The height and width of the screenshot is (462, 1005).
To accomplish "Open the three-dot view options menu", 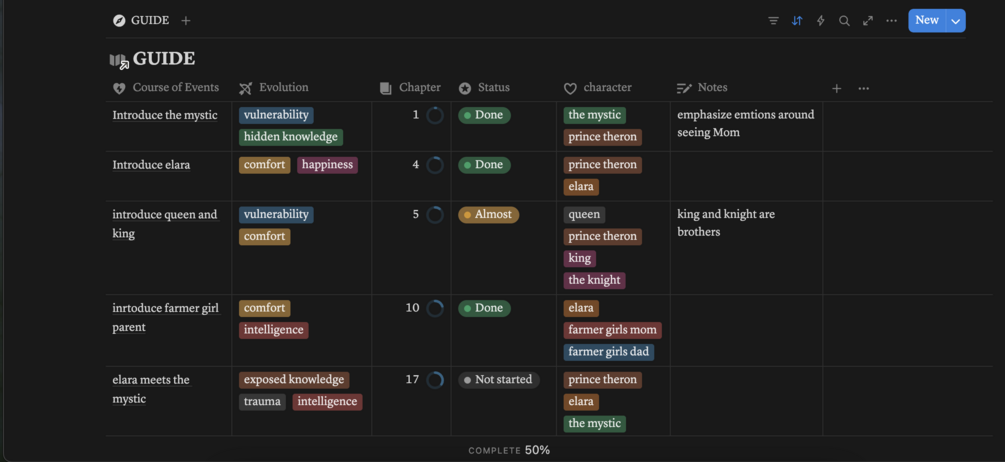I will pos(891,20).
